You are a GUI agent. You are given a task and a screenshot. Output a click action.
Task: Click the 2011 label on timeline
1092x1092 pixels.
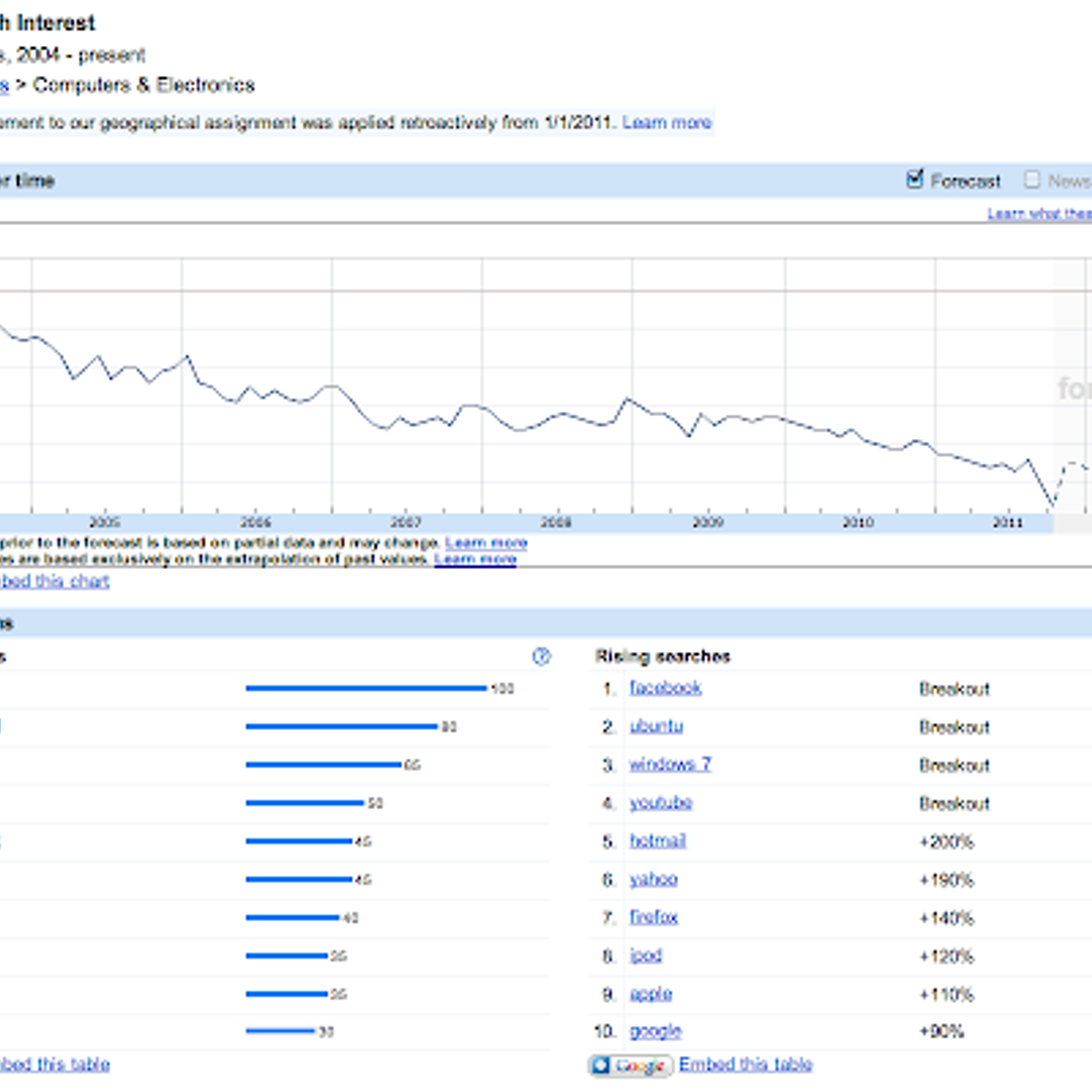click(x=1007, y=523)
